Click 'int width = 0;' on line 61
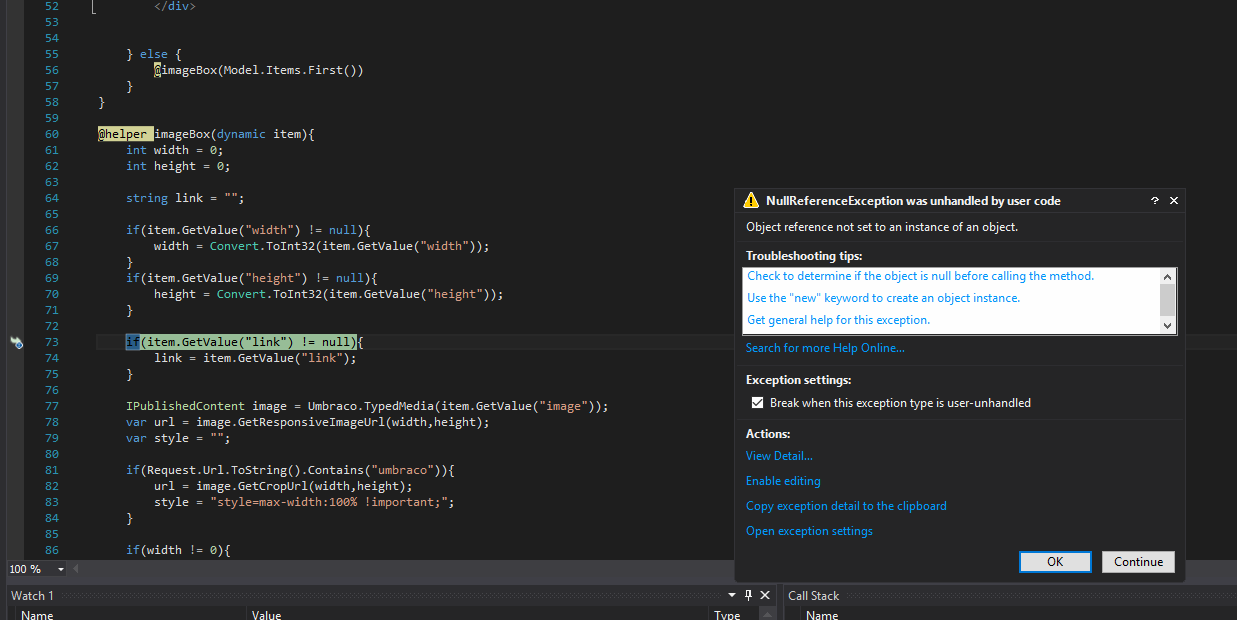The image size is (1237, 620). [x=175, y=150]
